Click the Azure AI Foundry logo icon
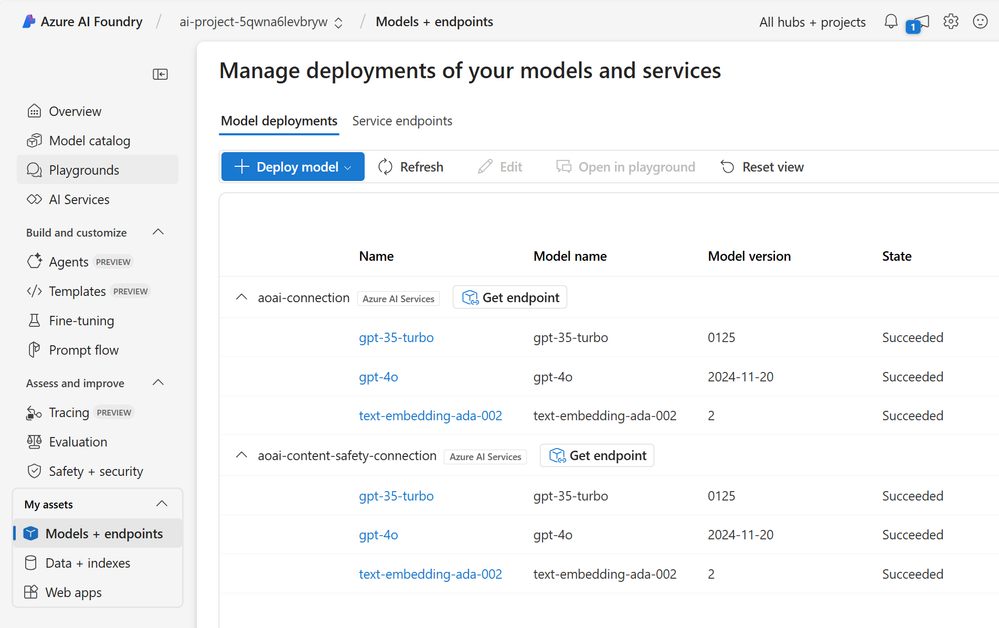 29,22
